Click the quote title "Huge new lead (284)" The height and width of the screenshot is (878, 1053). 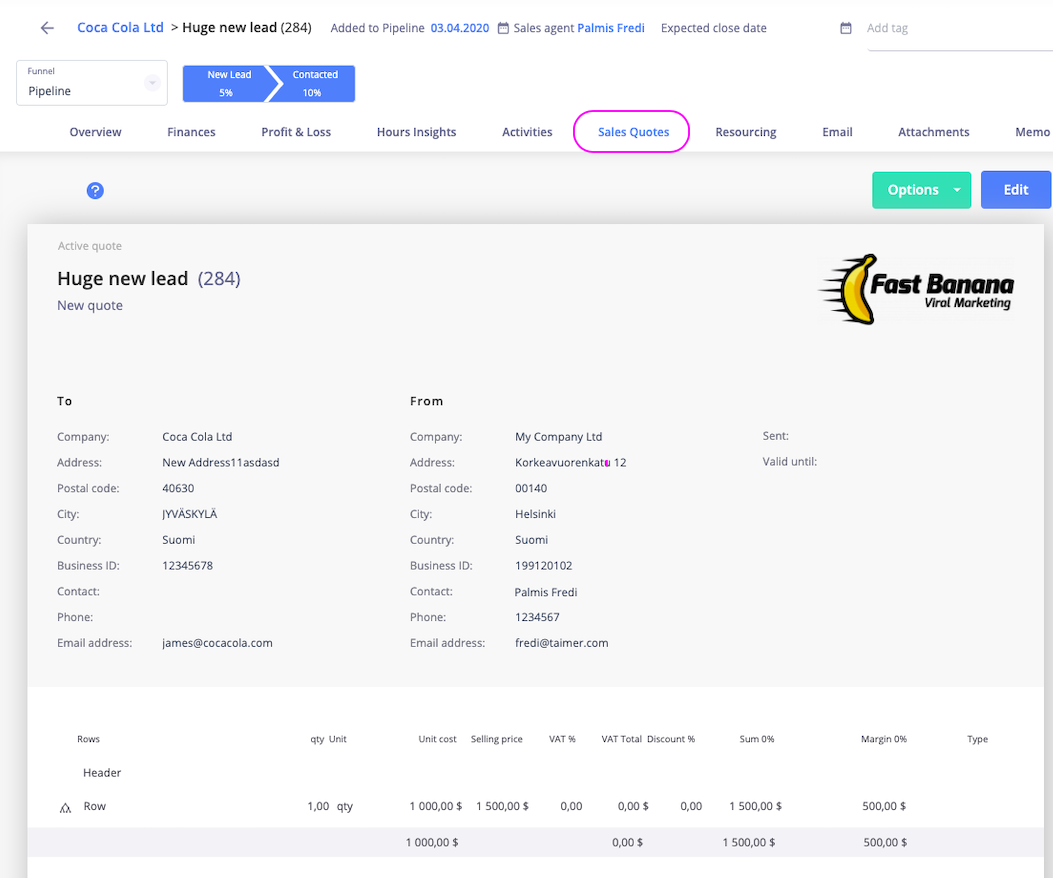(x=149, y=279)
